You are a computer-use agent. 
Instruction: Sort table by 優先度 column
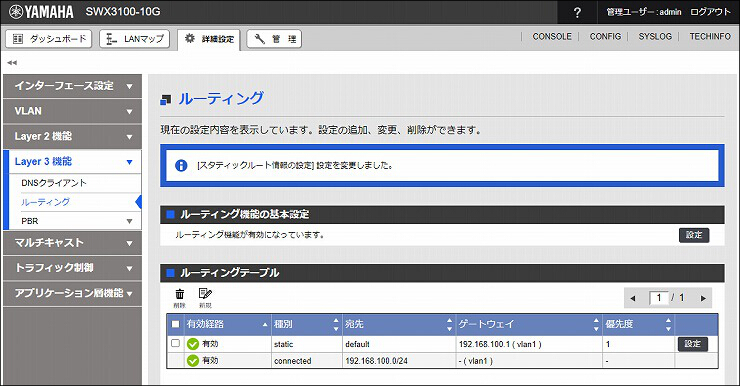point(639,324)
